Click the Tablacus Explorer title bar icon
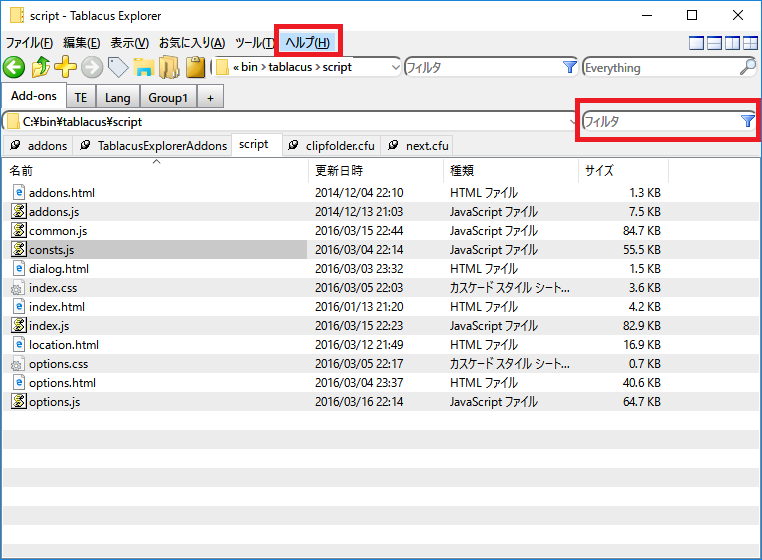Screen dimensions: 762x560 [17, 16]
